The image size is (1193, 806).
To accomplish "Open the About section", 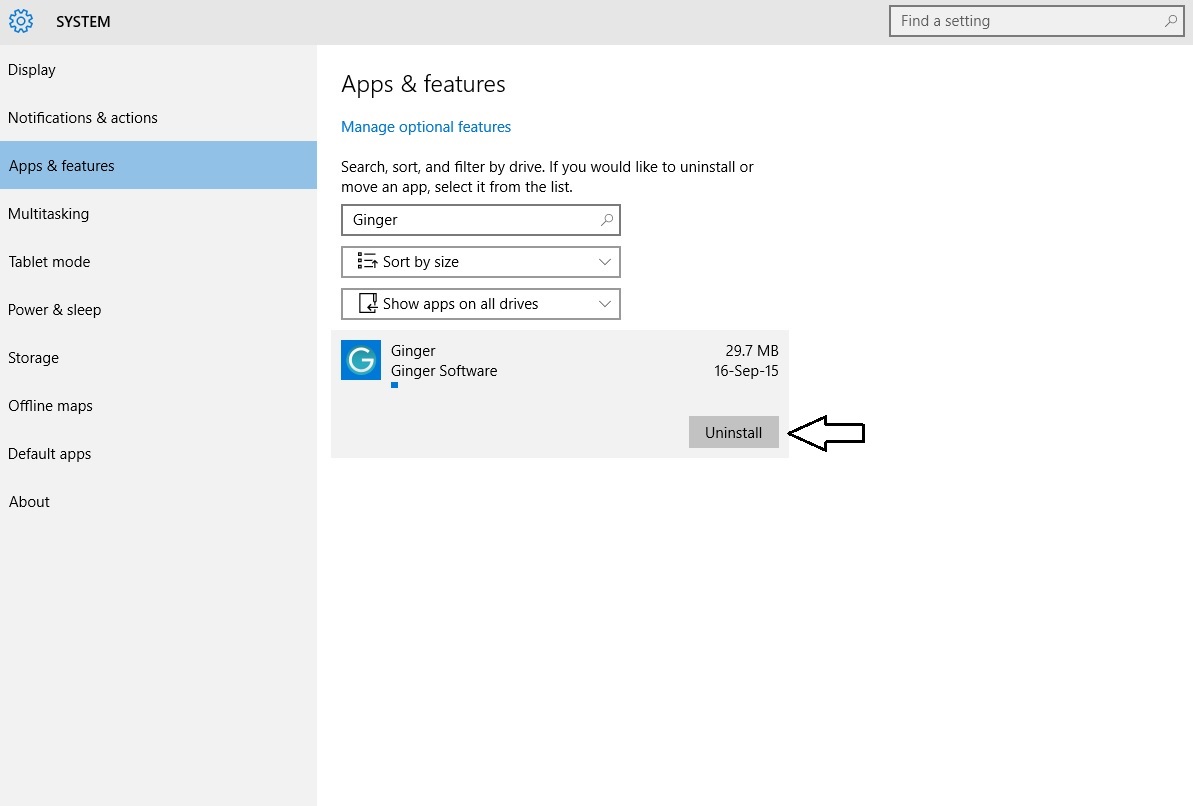I will (x=158, y=502).
